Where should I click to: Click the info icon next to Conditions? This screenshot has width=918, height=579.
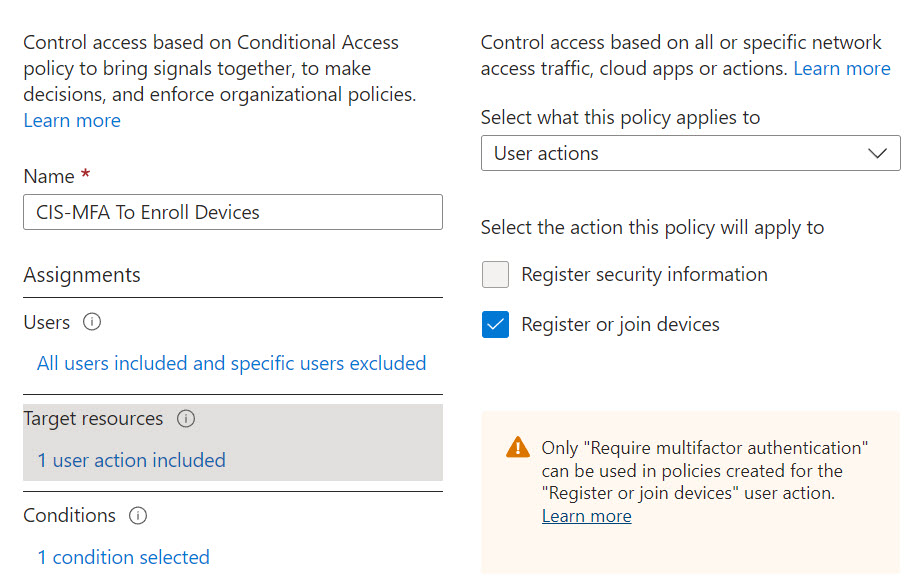(x=139, y=516)
